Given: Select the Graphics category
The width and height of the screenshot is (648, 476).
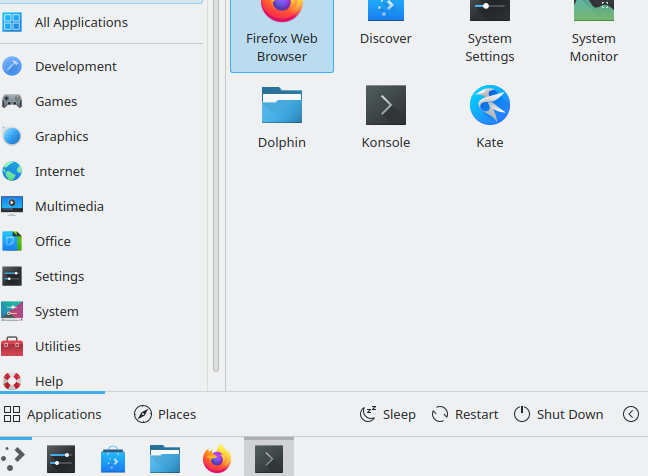Looking at the screenshot, I should [101, 136].
